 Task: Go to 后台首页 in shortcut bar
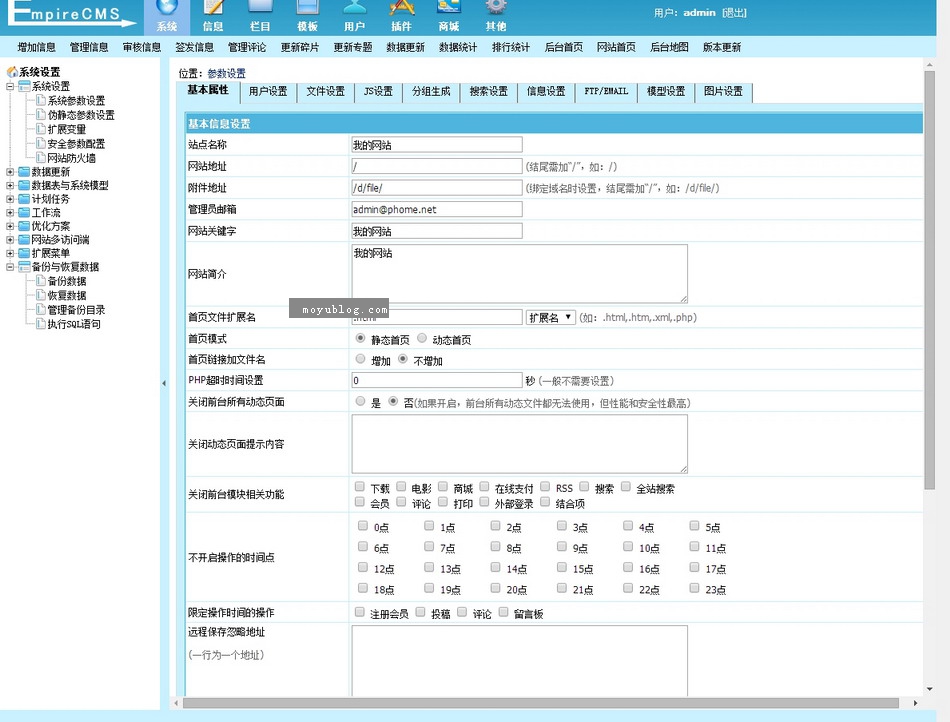click(563, 47)
